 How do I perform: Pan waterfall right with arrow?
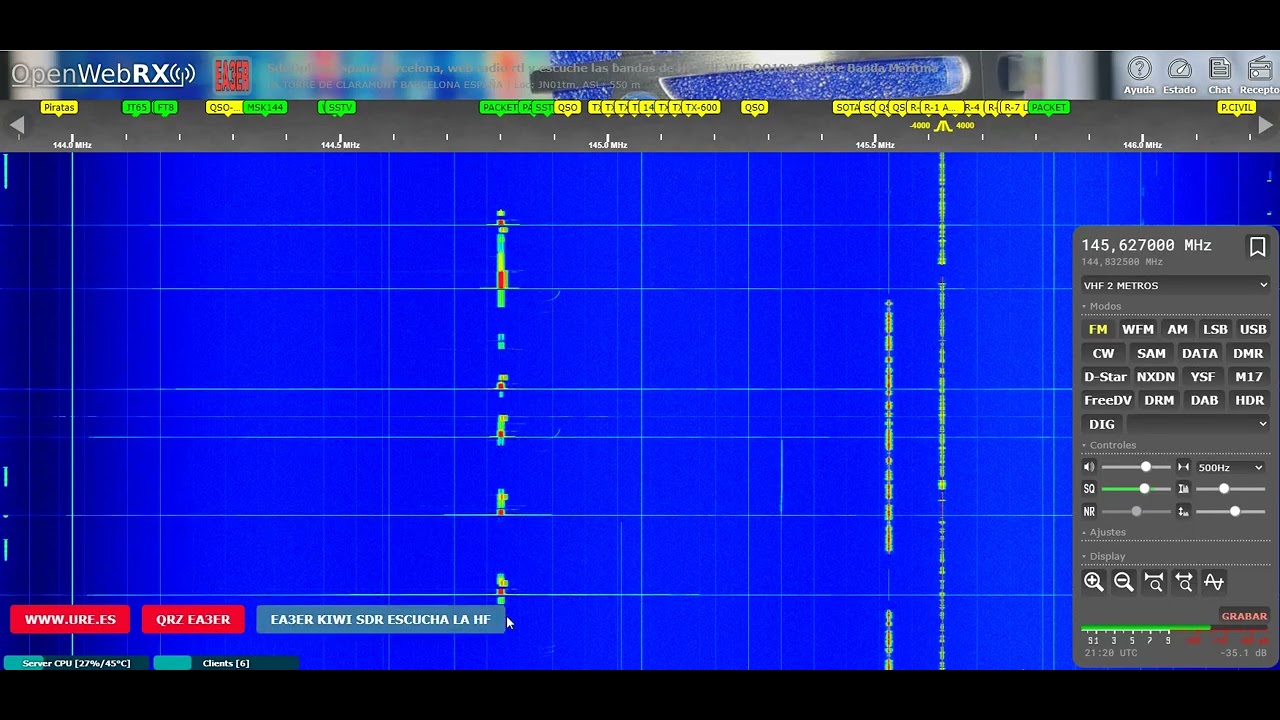point(1265,125)
